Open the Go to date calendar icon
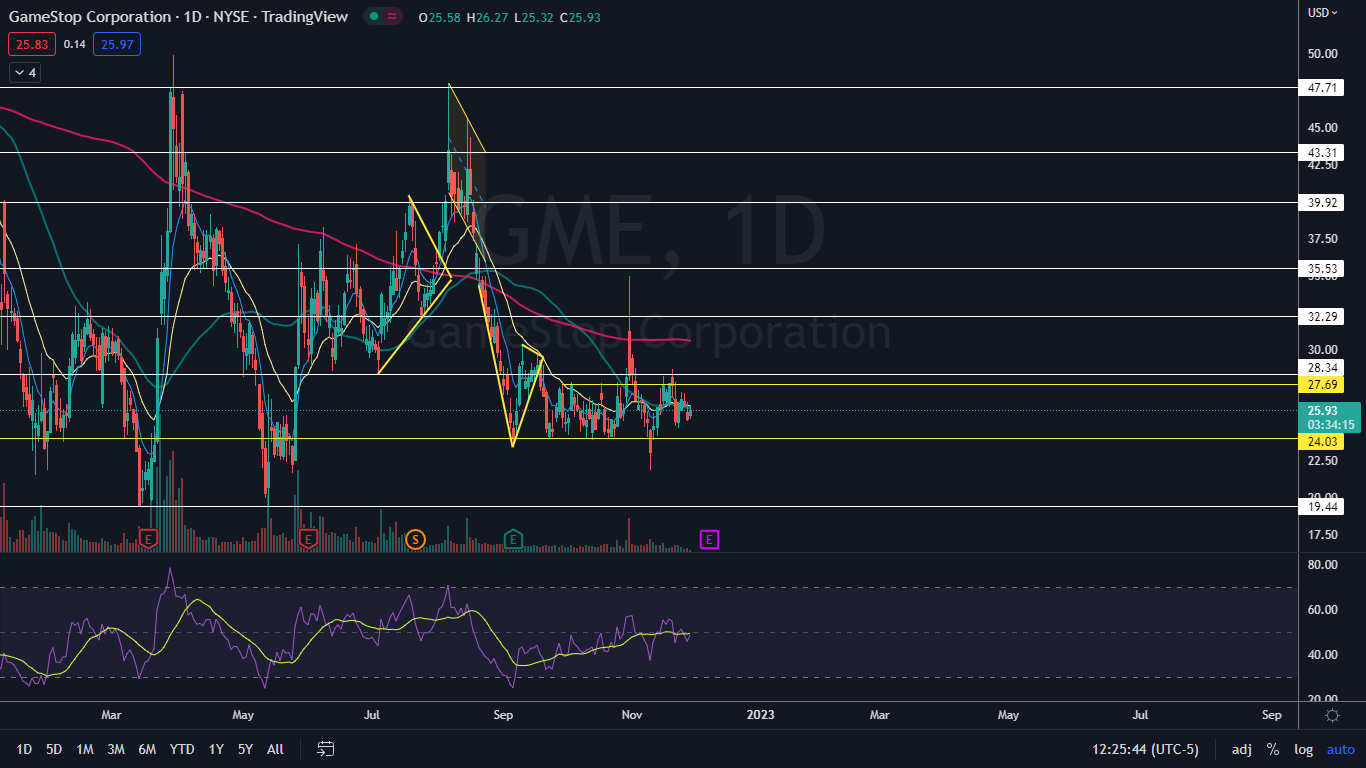Image resolution: width=1366 pixels, height=768 pixels. tap(325, 749)
